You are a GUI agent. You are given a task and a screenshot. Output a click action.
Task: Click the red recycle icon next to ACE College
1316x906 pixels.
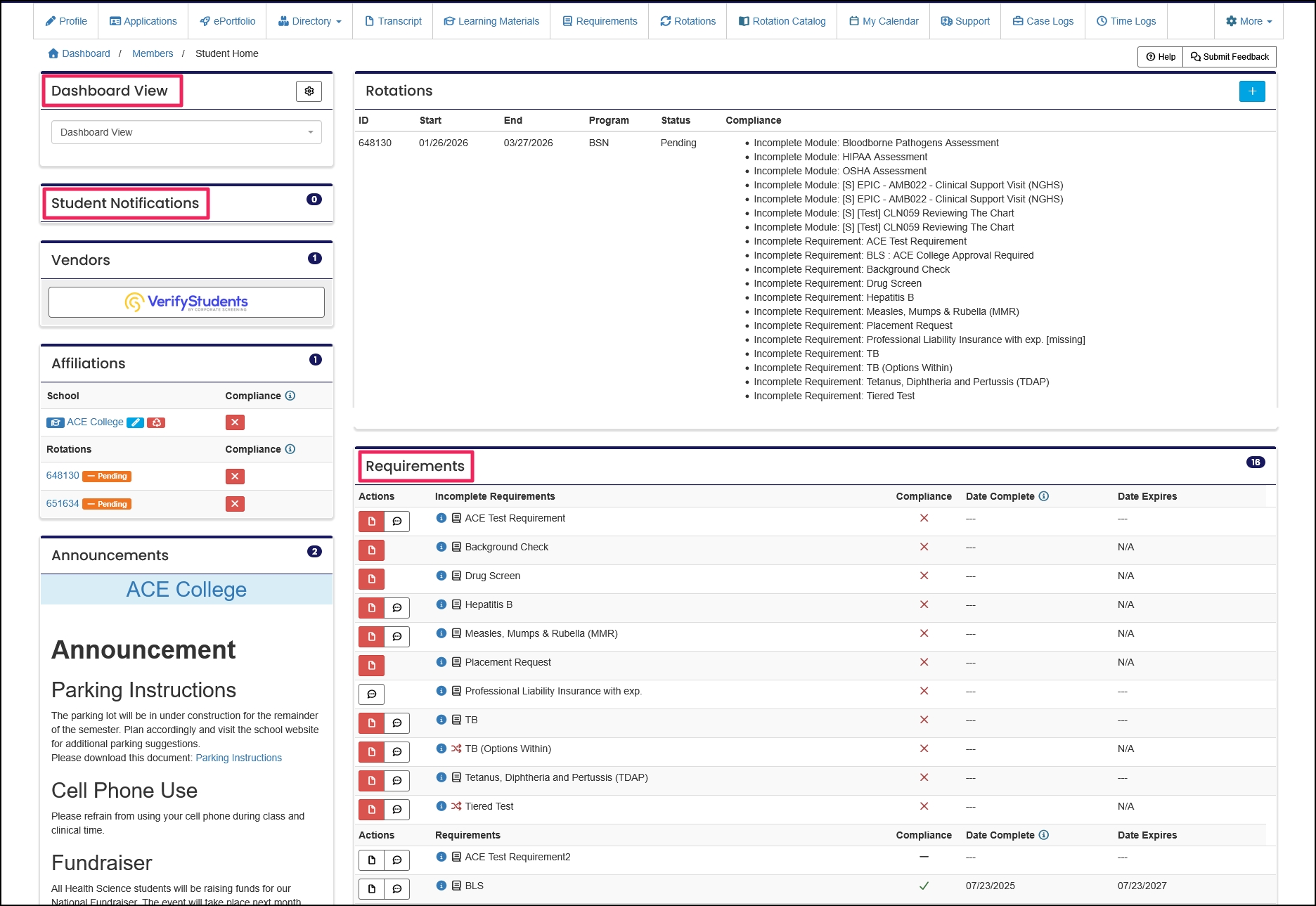point(156,422)
